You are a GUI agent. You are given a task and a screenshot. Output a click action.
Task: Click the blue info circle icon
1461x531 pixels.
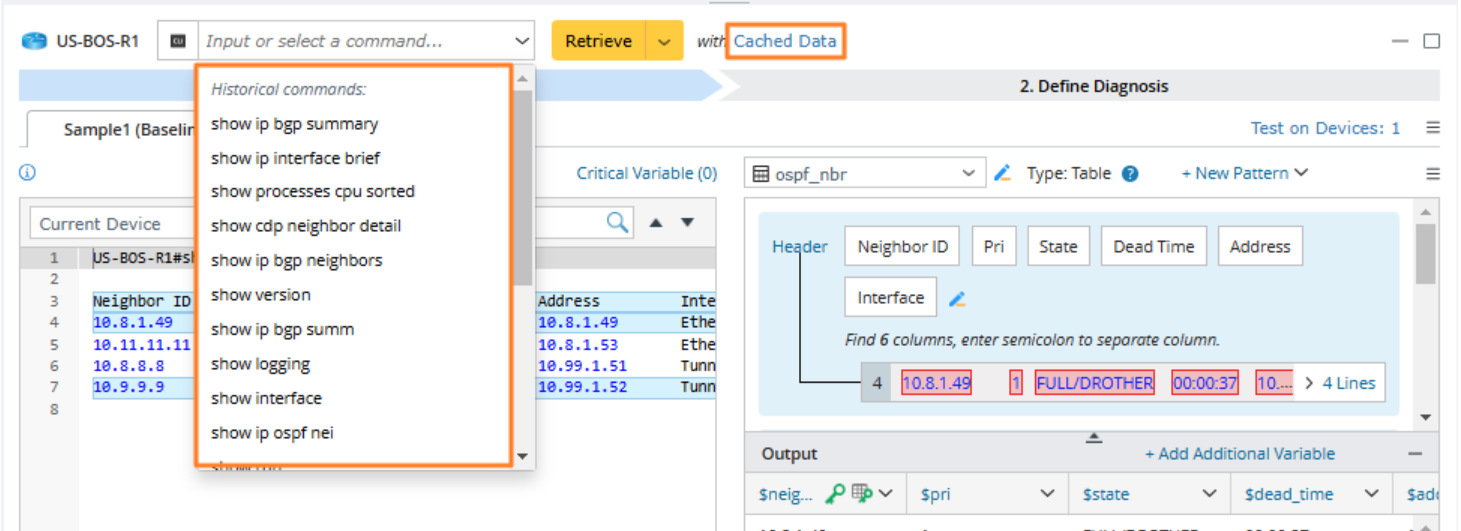pos(28,173)
